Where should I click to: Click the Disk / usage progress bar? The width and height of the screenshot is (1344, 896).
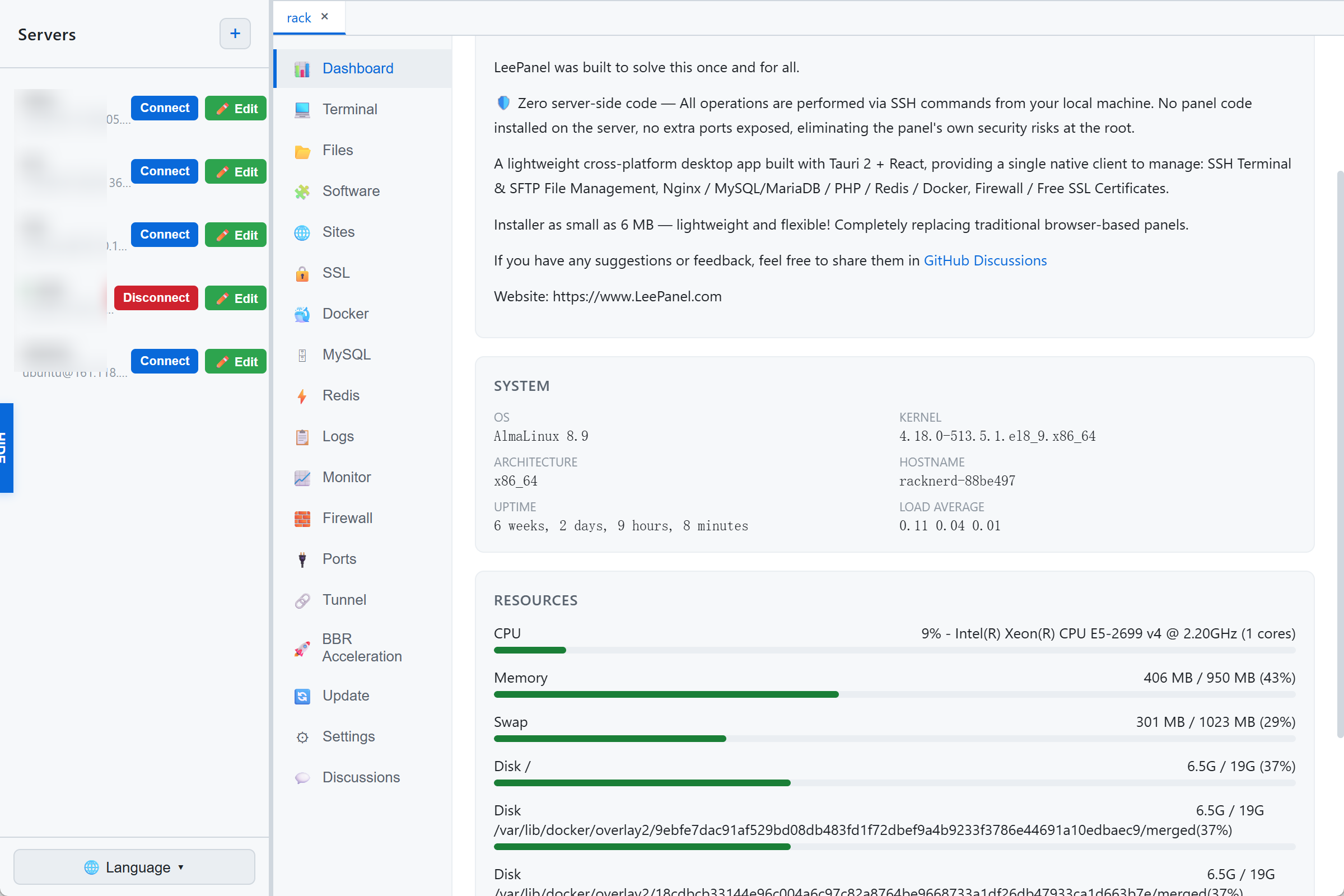[x=894, y=783]
